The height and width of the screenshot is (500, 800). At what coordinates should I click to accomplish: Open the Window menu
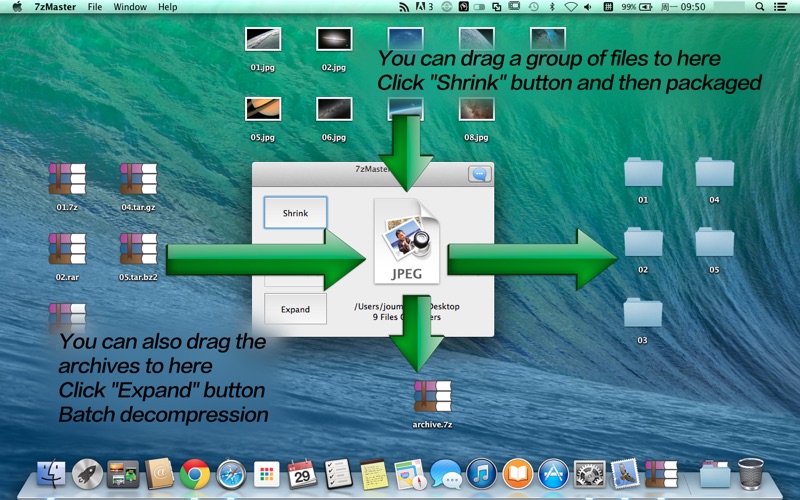tap(130, 7)
